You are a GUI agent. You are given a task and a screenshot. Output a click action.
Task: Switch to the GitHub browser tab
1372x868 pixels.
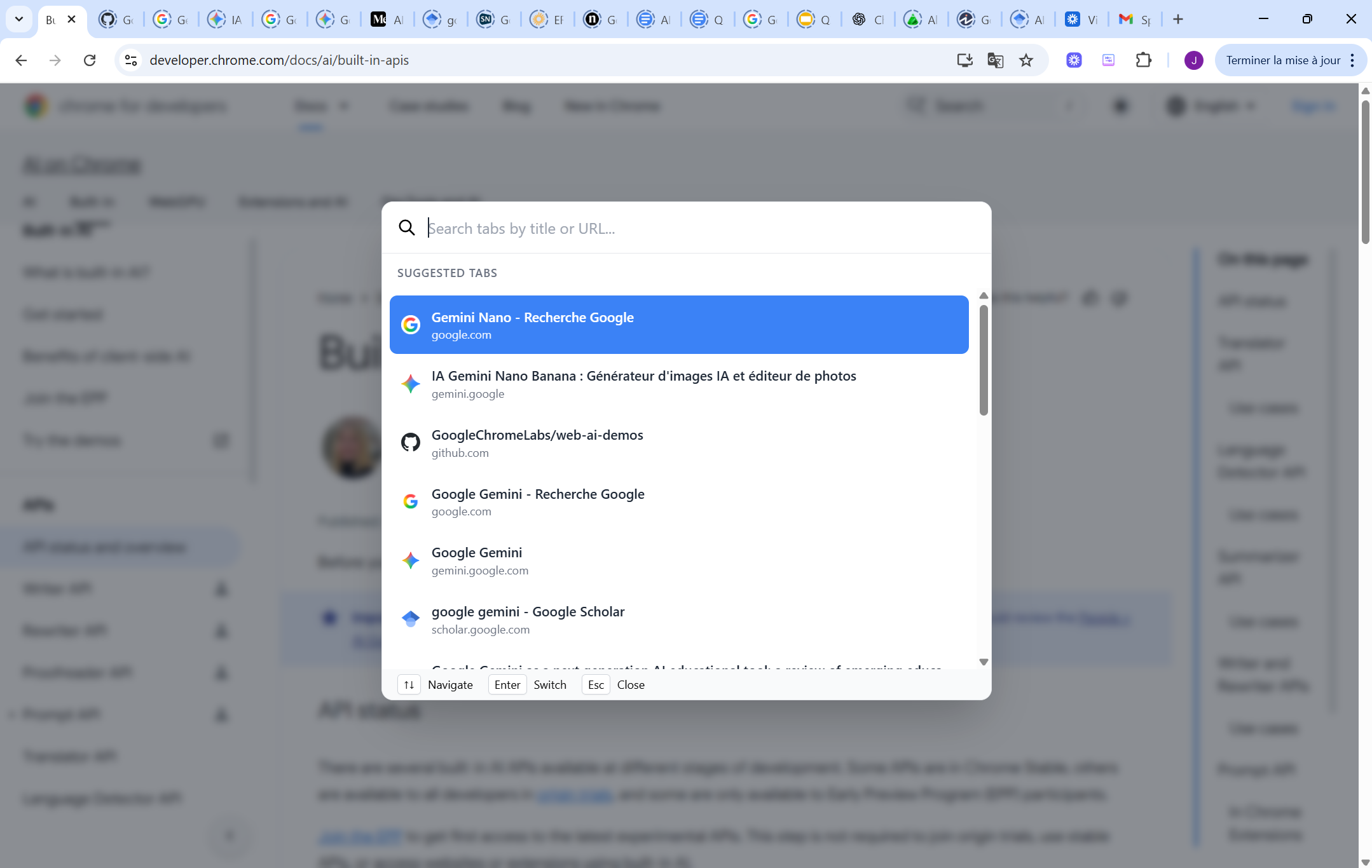[x=116, y=20]
